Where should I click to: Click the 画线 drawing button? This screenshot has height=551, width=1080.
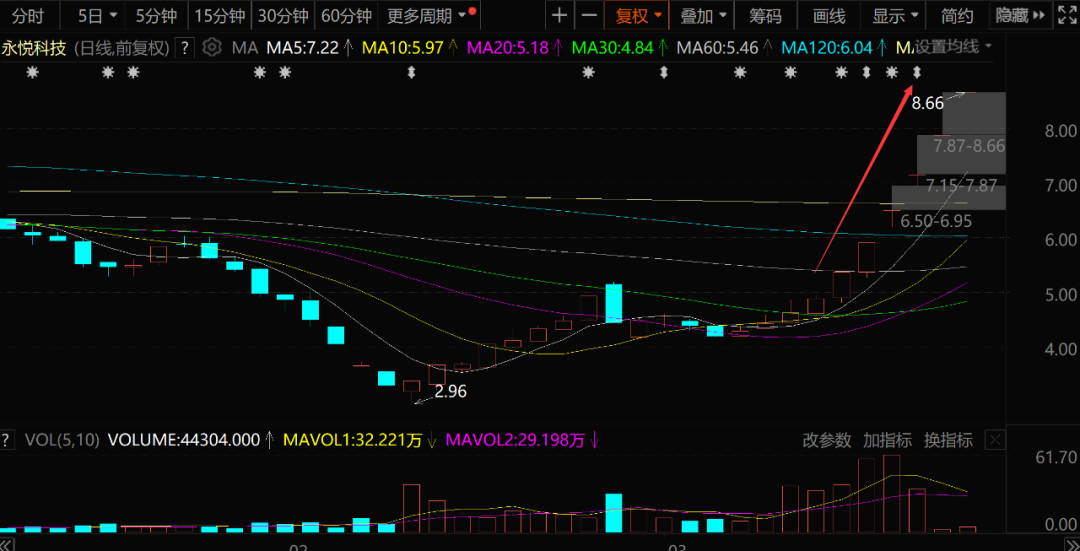tap(829, 15)
